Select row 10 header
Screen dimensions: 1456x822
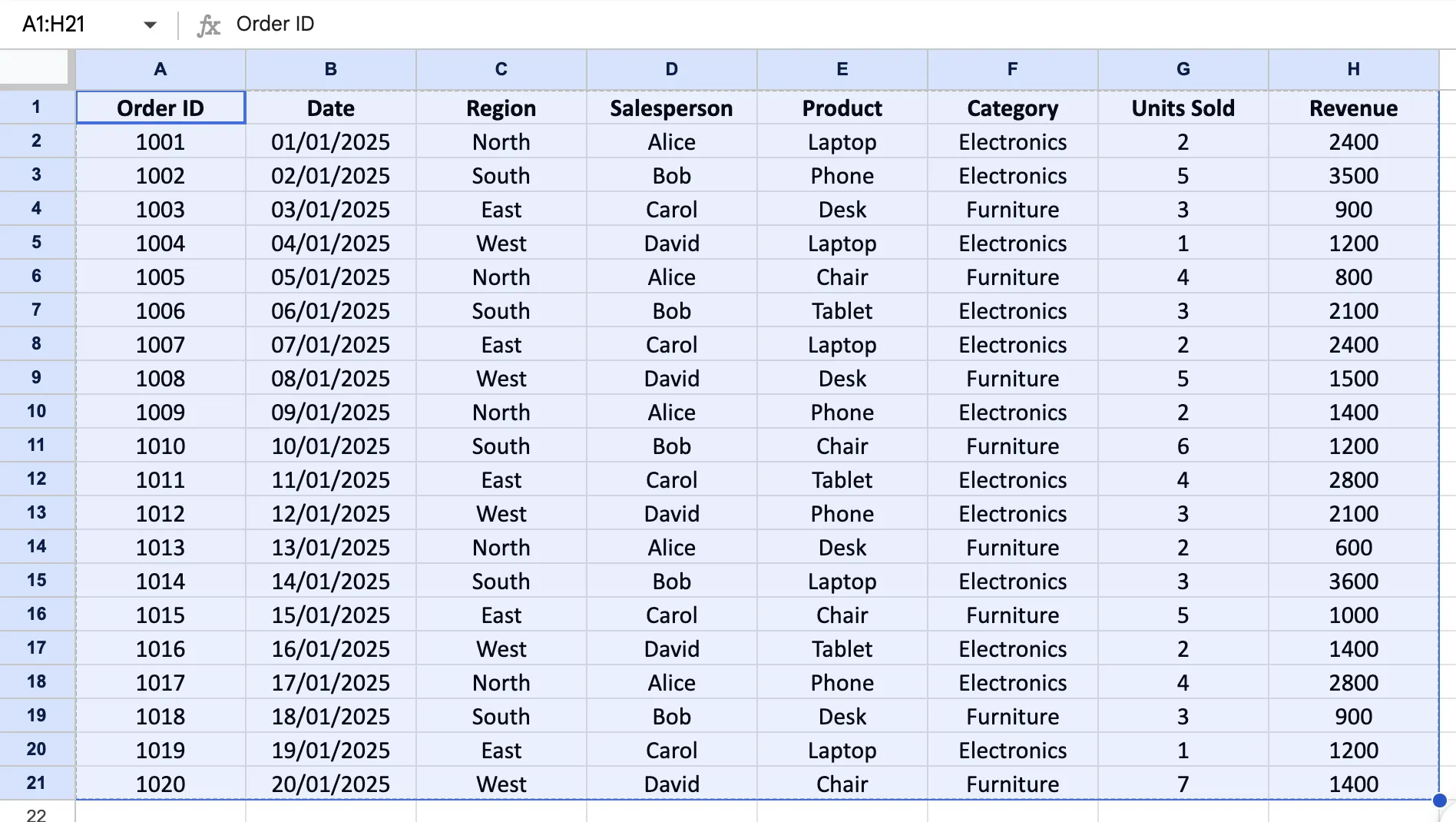point(36,412)
